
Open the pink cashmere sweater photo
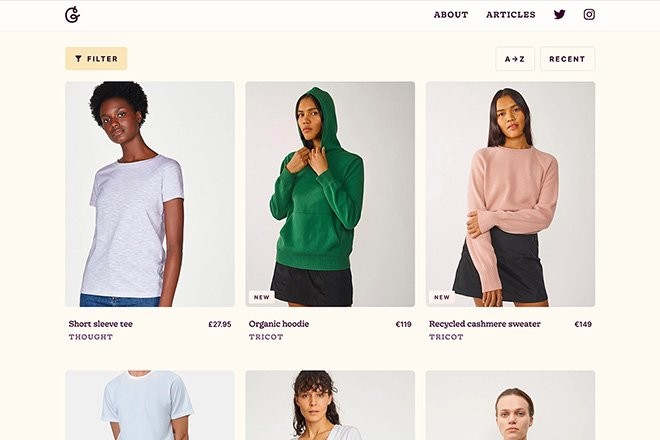coord(510,194)
